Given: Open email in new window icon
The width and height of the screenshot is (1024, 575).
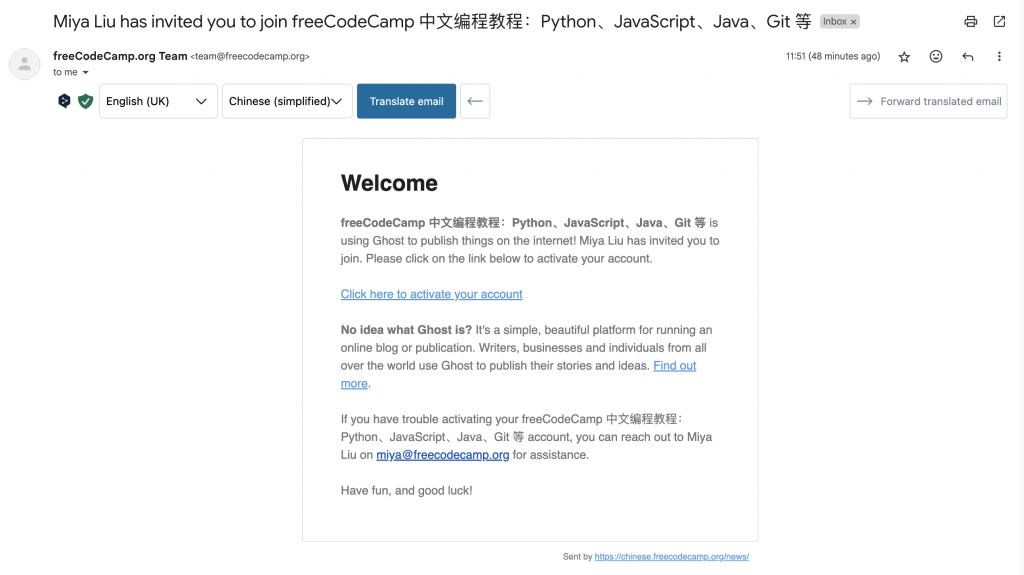Looking at the screenshot, I should (x=999, y=22).
